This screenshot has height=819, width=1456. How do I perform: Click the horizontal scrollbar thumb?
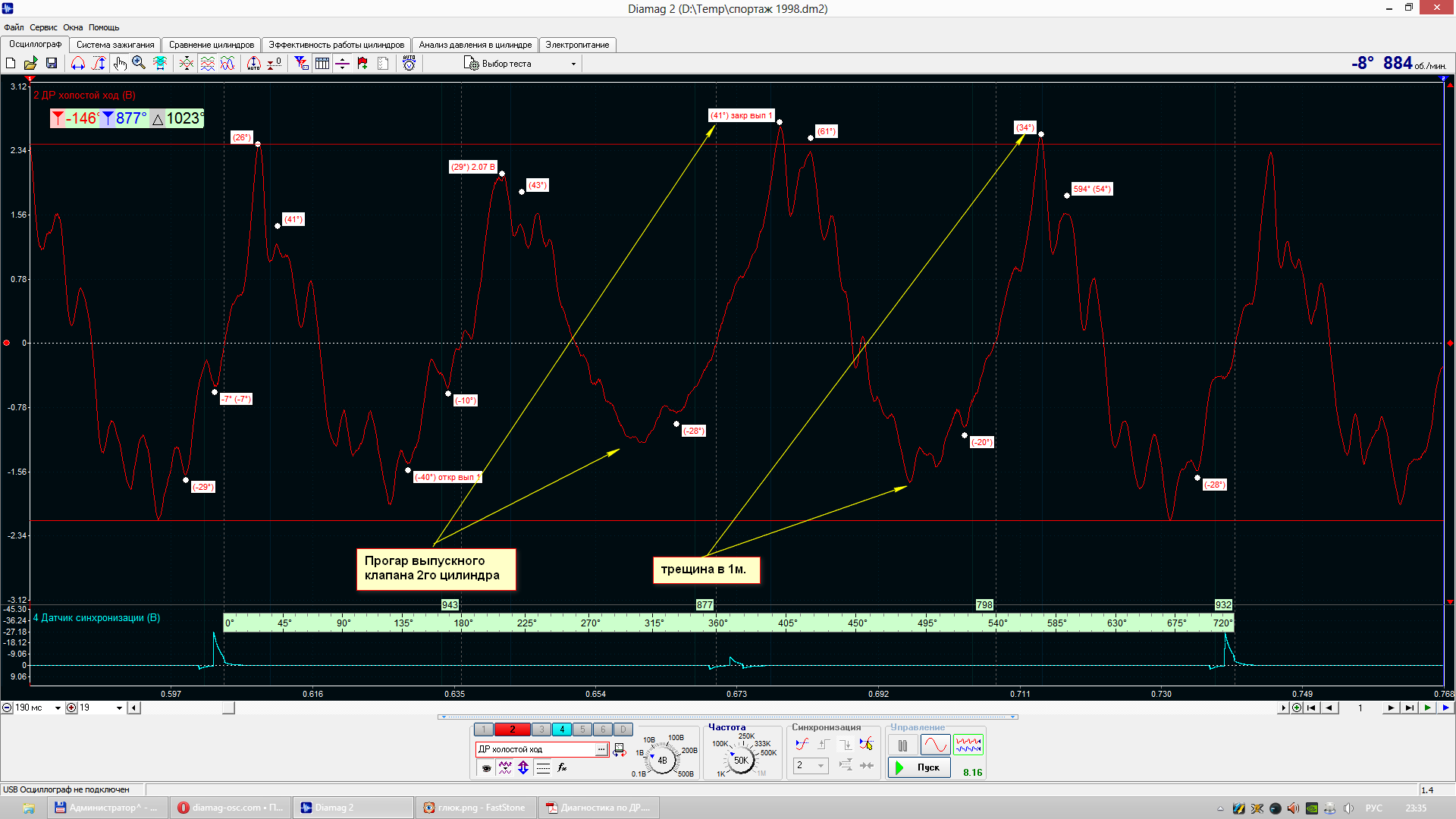(228, 708)
